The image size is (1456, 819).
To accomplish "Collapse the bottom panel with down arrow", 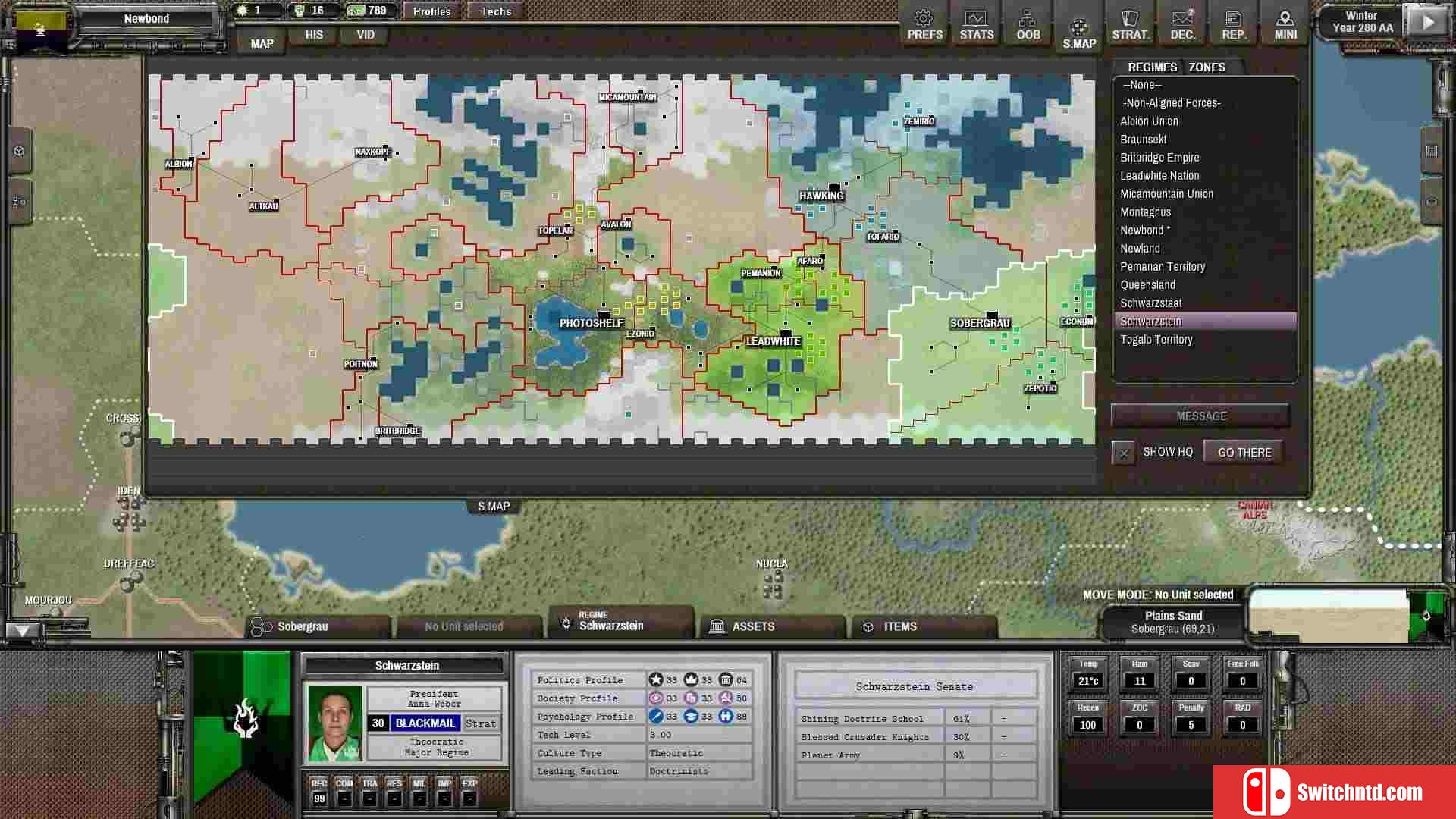I will pos(22,630).
